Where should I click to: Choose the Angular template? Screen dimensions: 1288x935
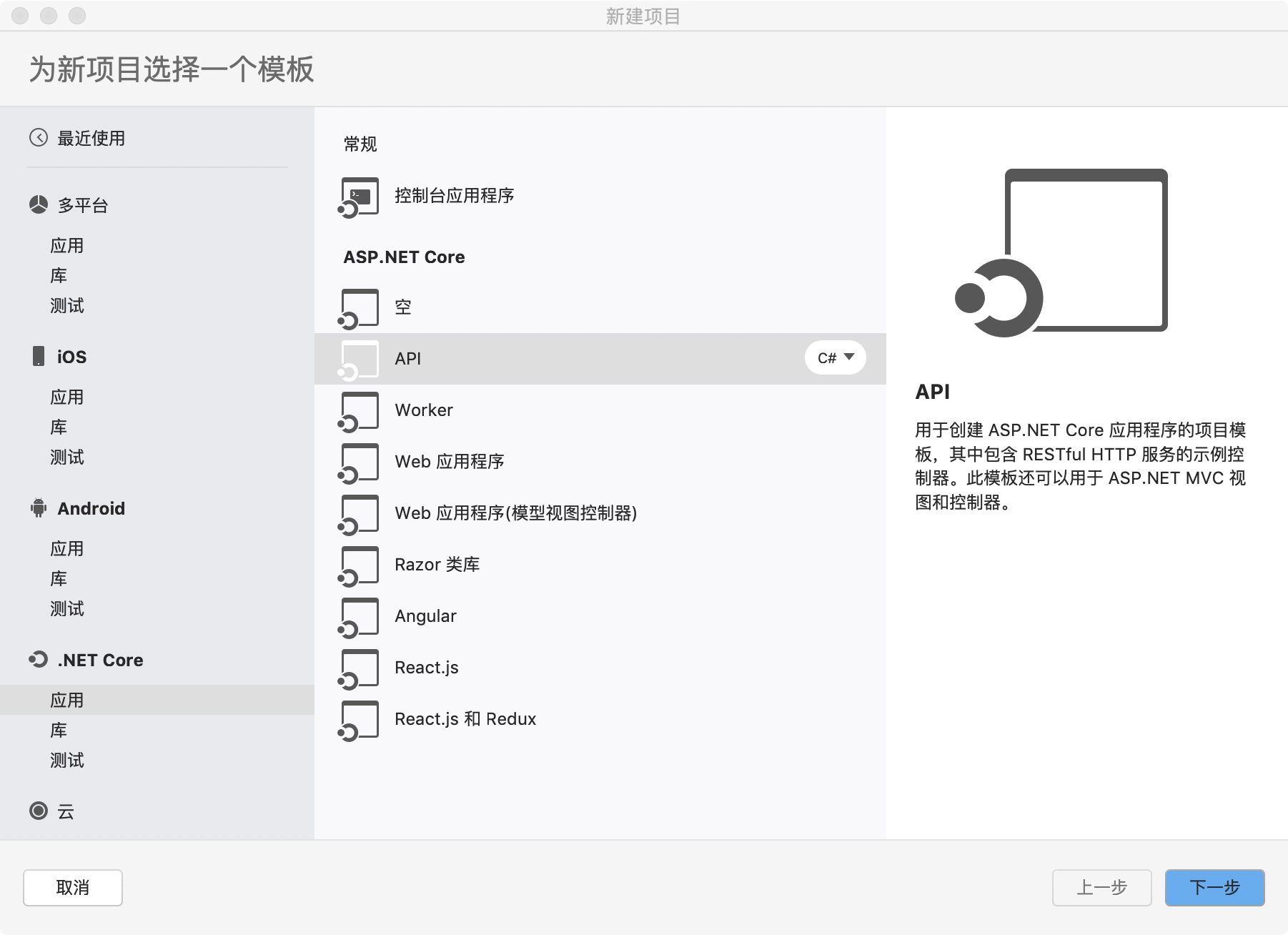click(600, 616)
